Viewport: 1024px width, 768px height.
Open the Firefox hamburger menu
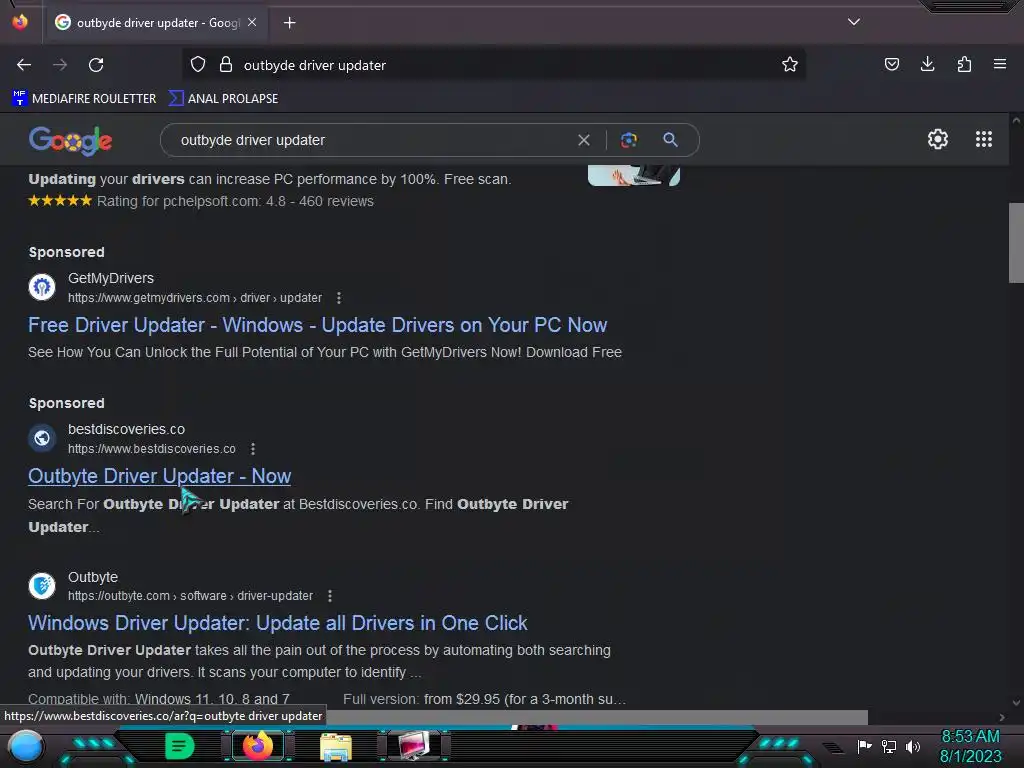999,64
